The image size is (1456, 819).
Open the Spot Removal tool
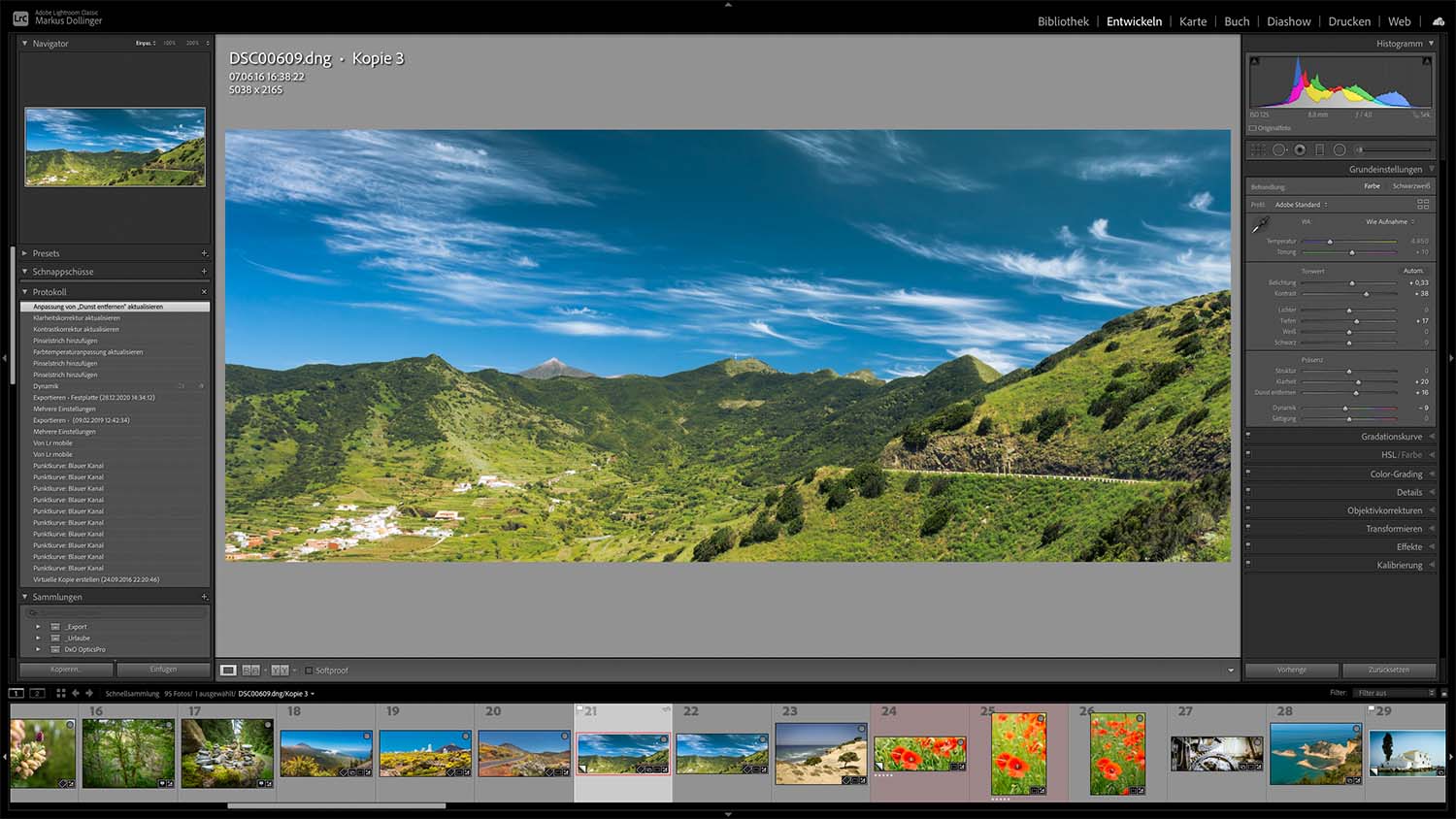[1279, 149]
